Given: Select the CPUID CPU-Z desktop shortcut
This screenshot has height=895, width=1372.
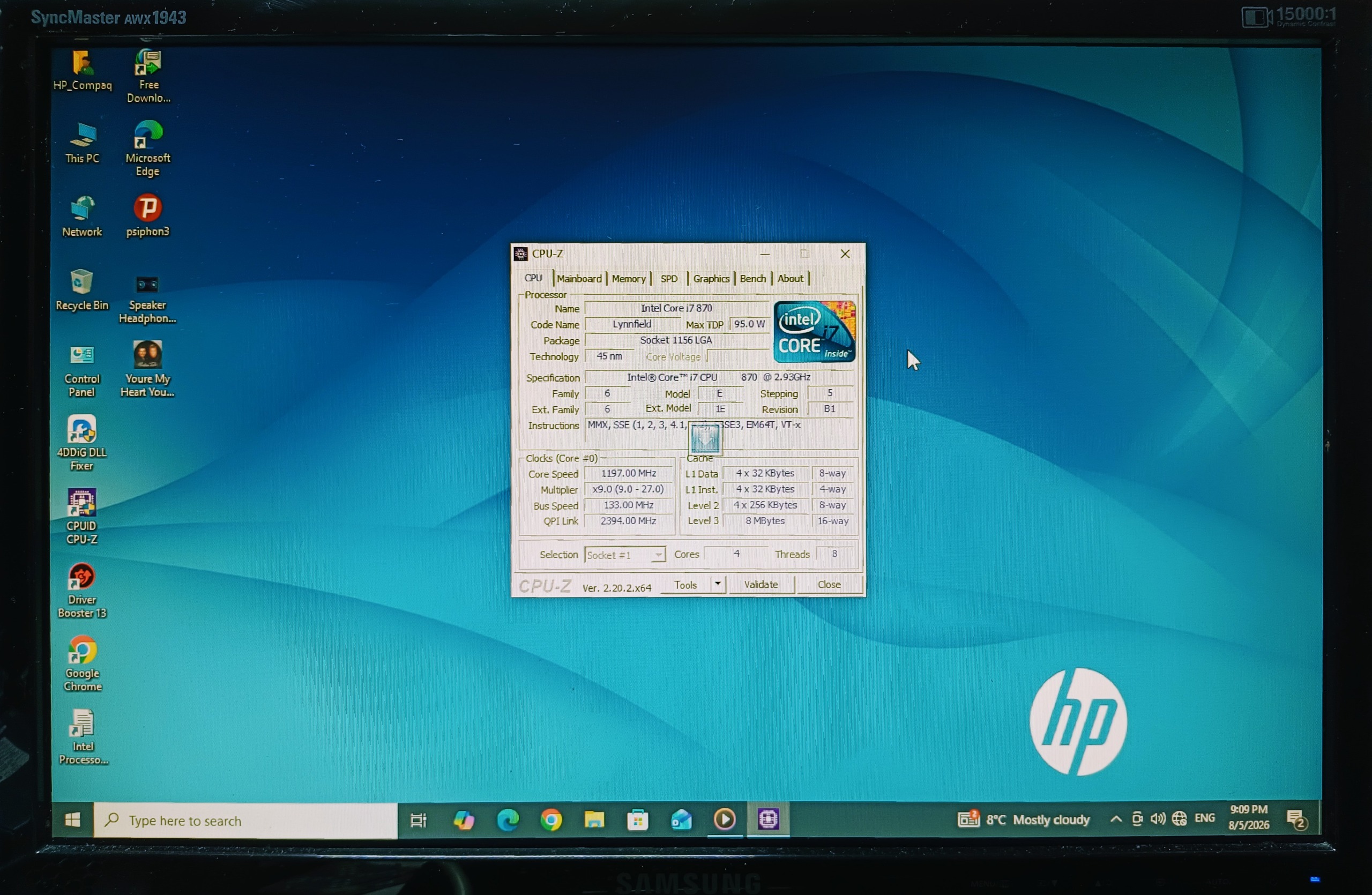Looking at the screenshot, I should 82,517.
